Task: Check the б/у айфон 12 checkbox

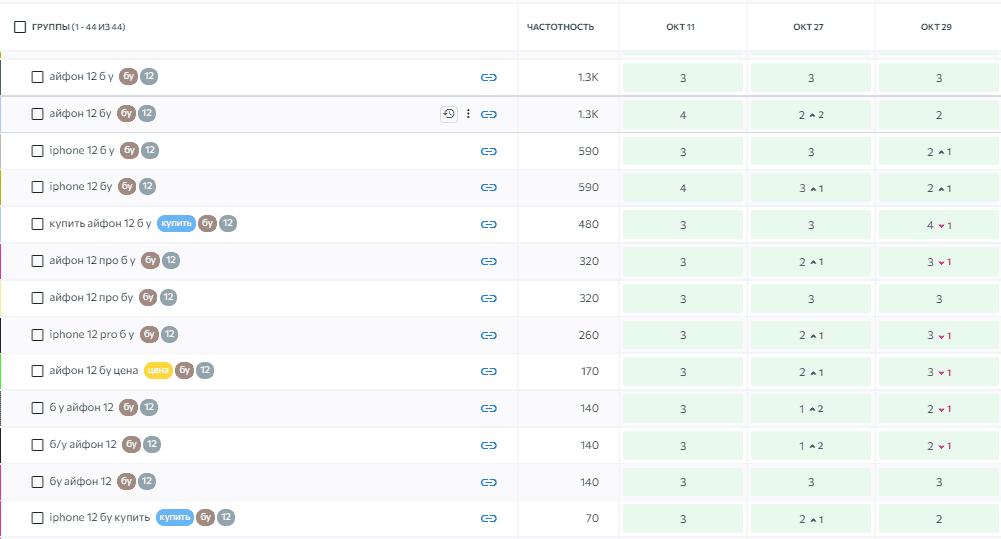Action: (x=38, y=444)
